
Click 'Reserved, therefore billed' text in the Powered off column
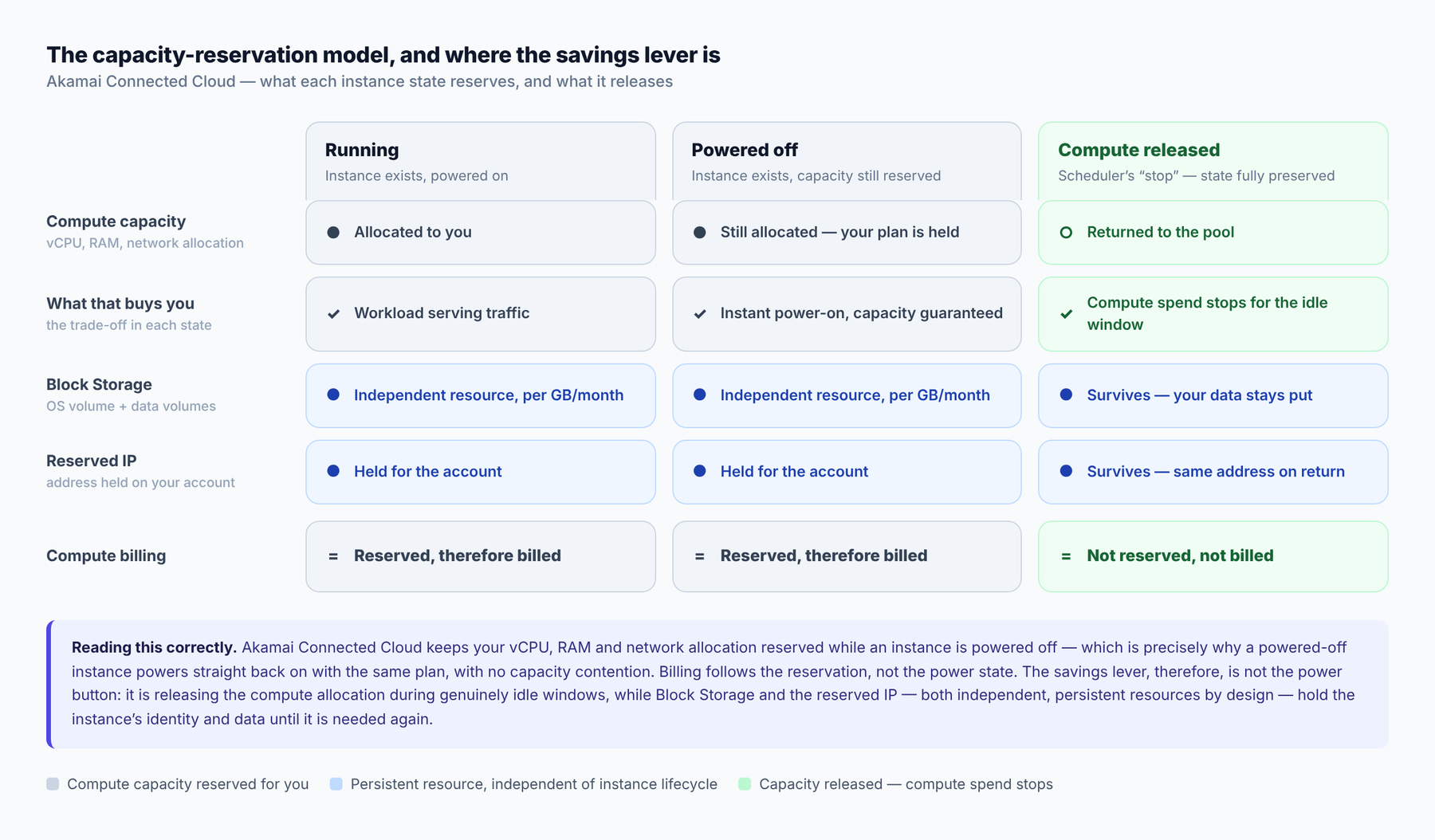point(824,556)
